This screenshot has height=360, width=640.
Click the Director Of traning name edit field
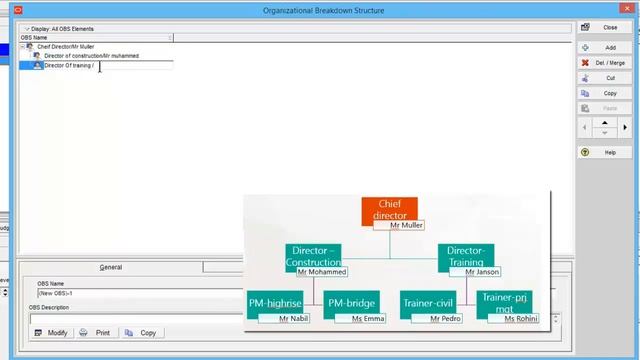(x=108, y=65)
